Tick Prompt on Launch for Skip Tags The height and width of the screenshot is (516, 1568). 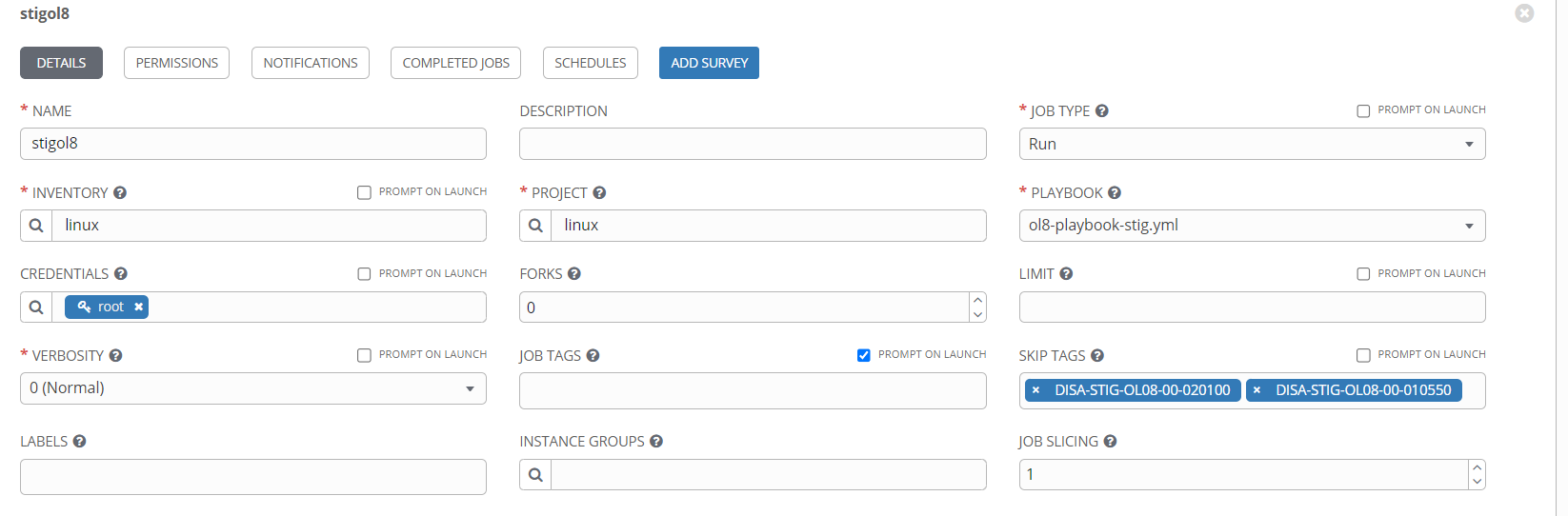(x=1363, y=355)
